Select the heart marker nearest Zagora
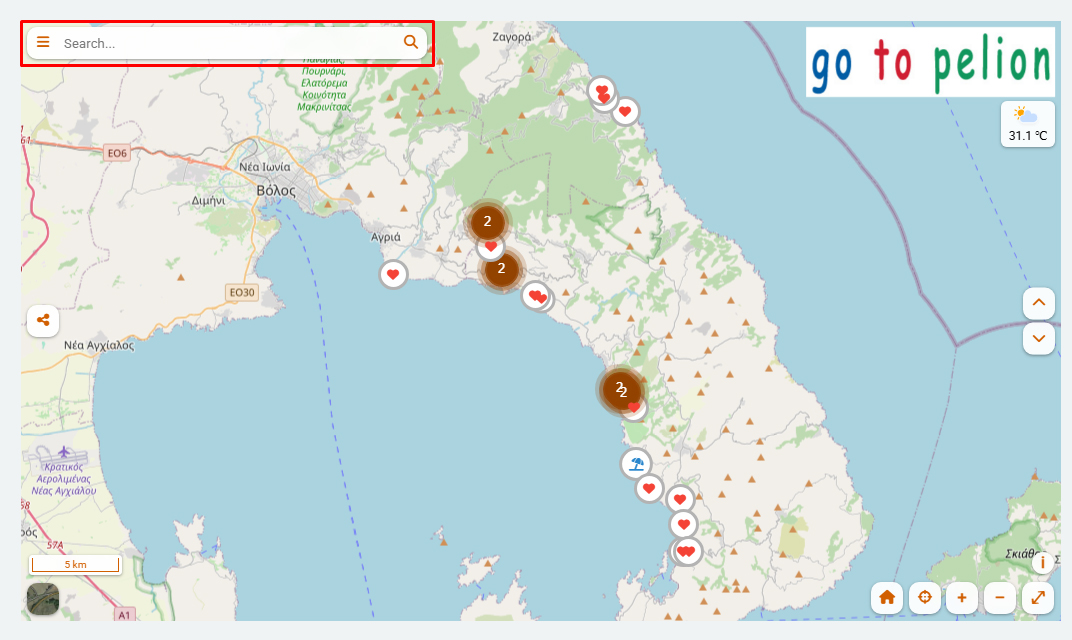The width and height of the screenshot is (1072, 640). (x=601, y=91)
